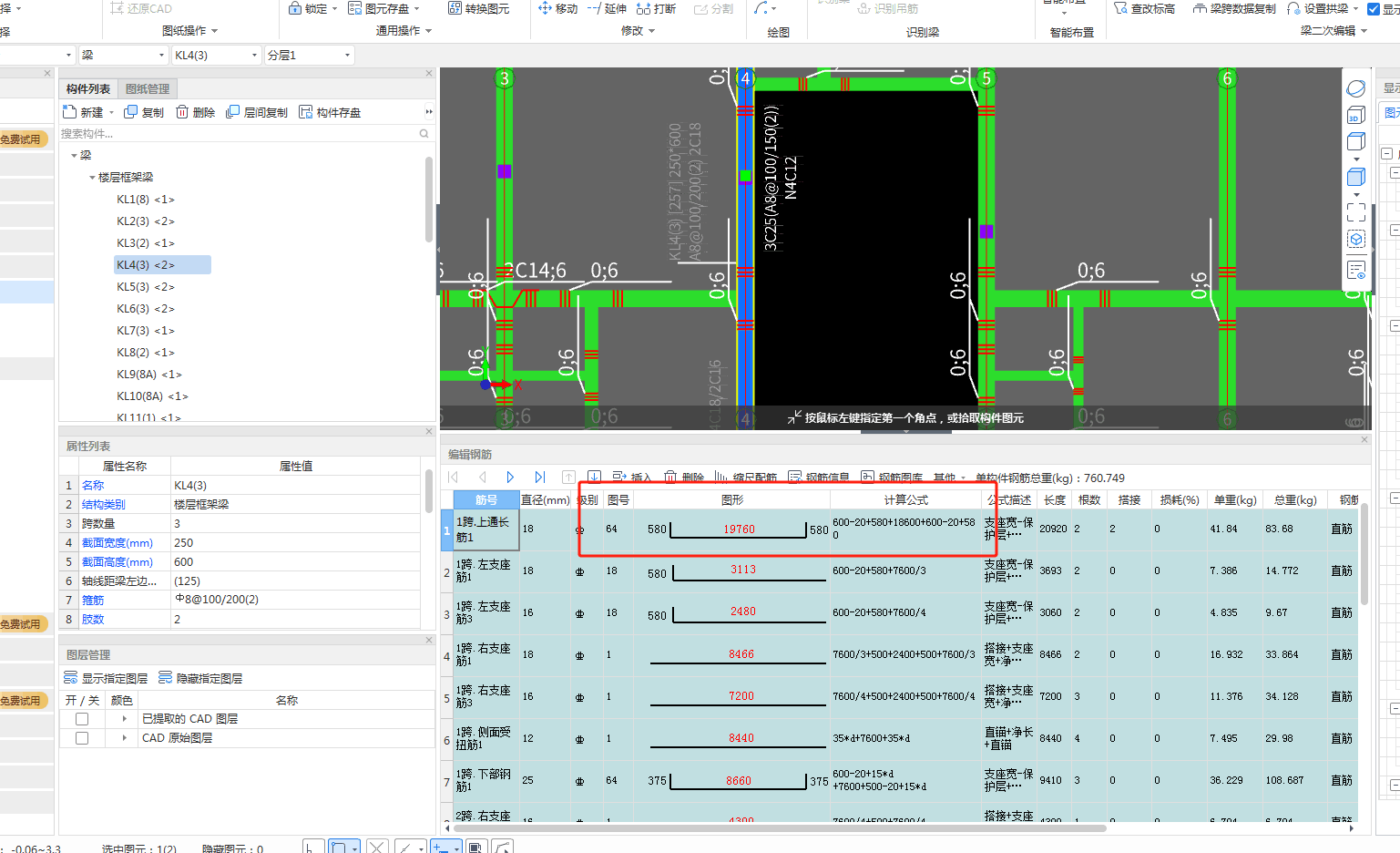Click 构件存盘 save component icon
Screen dimensions: 1400x853
pos(306,112)
